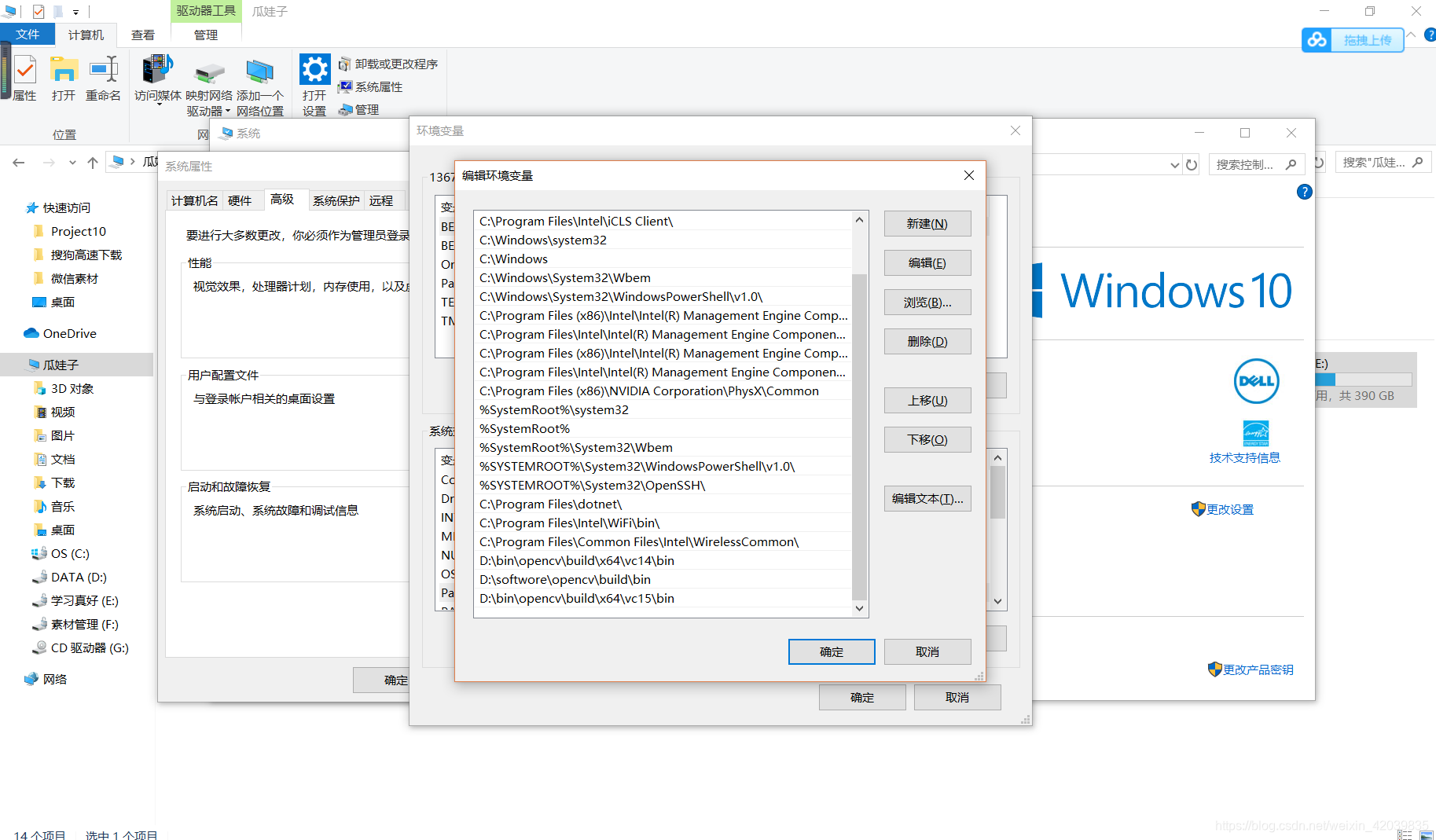Click Uninstall or change a program
The width and height of the screenshot is (1436, 840).
388,64
